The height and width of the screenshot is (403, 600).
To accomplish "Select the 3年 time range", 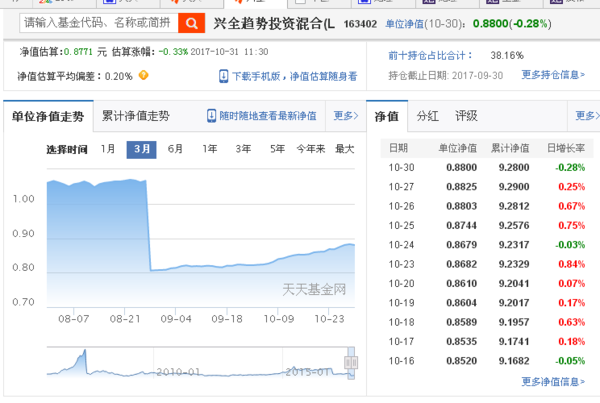I will tap(243, 149).
